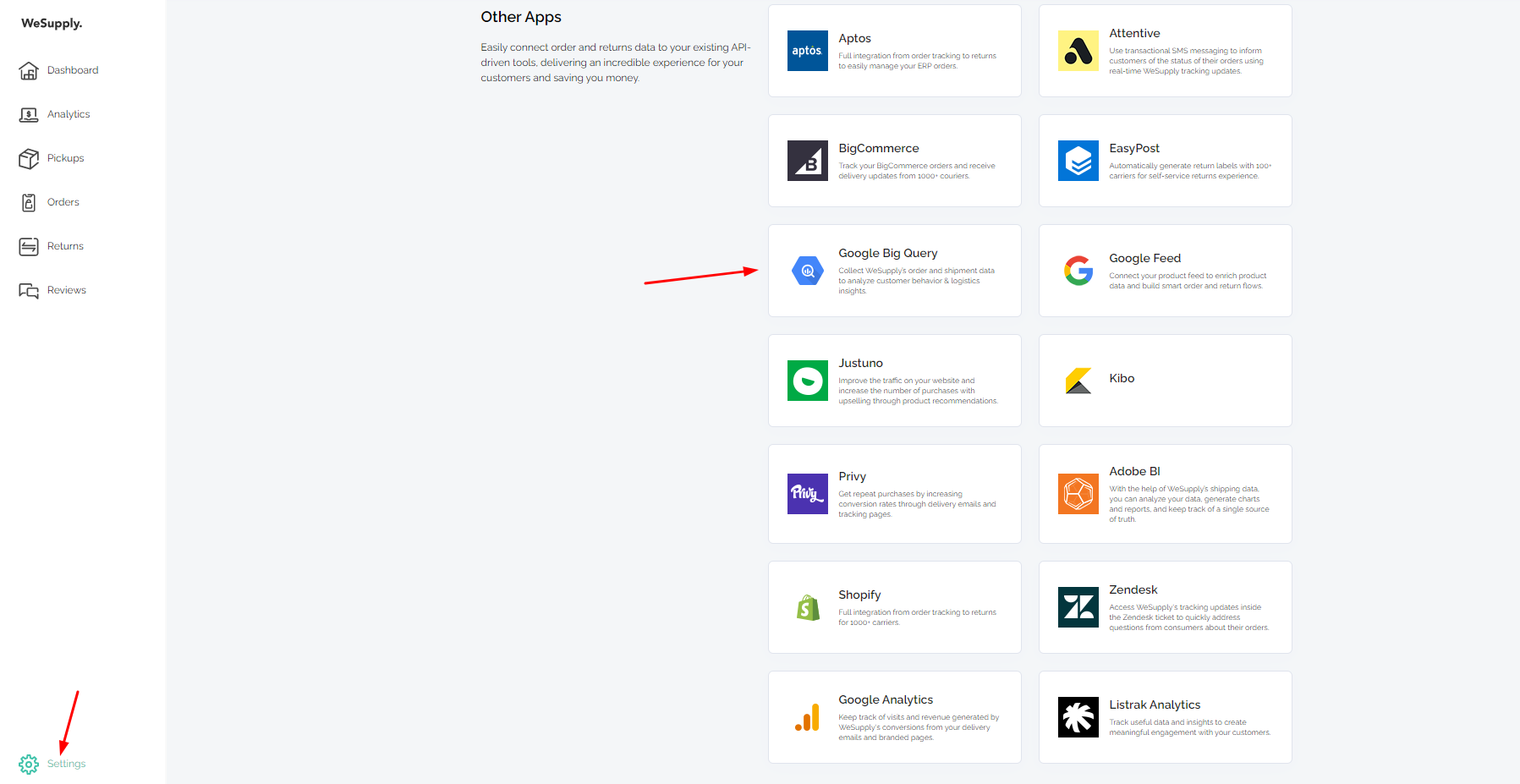1520x784 pixels.
Task: Click Justuno 'Improve the traffic' description
Action: (x=919, y=391)
